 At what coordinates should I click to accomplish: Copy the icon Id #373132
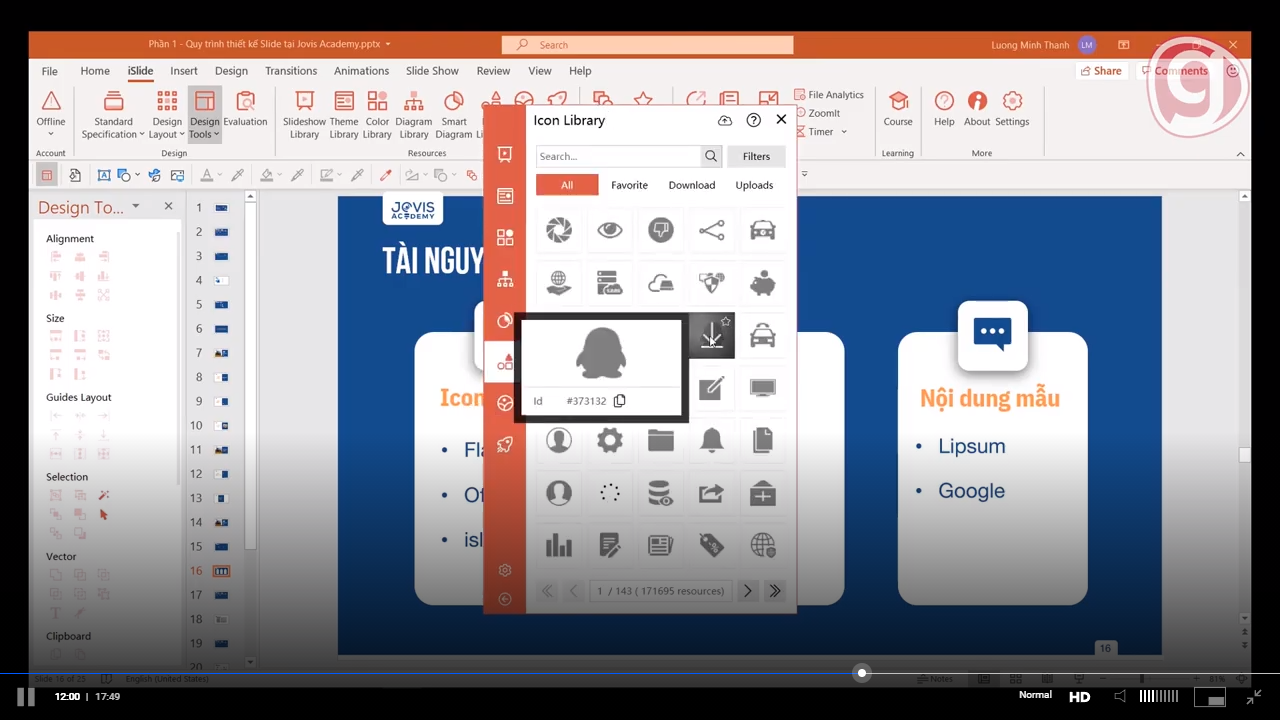tap(619, 401)
